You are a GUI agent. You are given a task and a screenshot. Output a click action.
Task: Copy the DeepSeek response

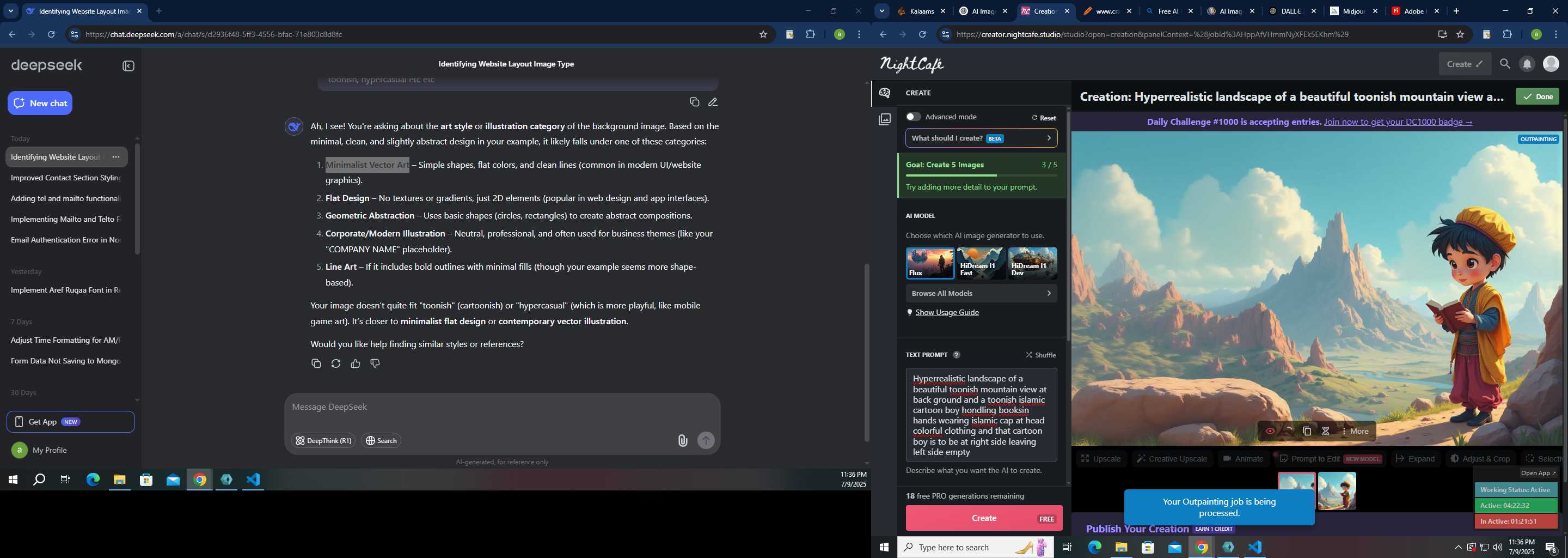pos(316,363)
